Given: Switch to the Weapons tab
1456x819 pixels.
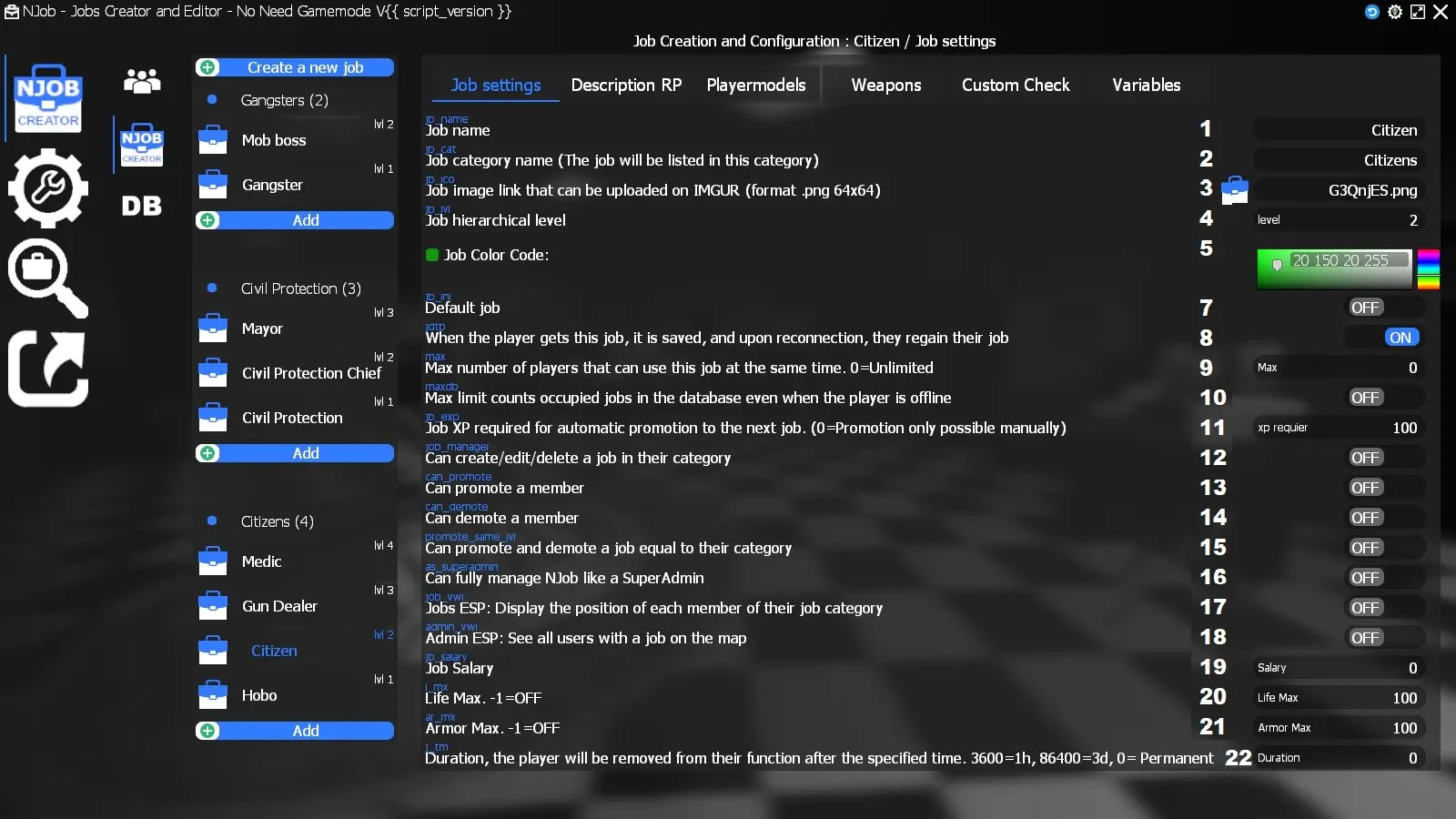Looking at the screenshot, I should click(x=885, y=85).
